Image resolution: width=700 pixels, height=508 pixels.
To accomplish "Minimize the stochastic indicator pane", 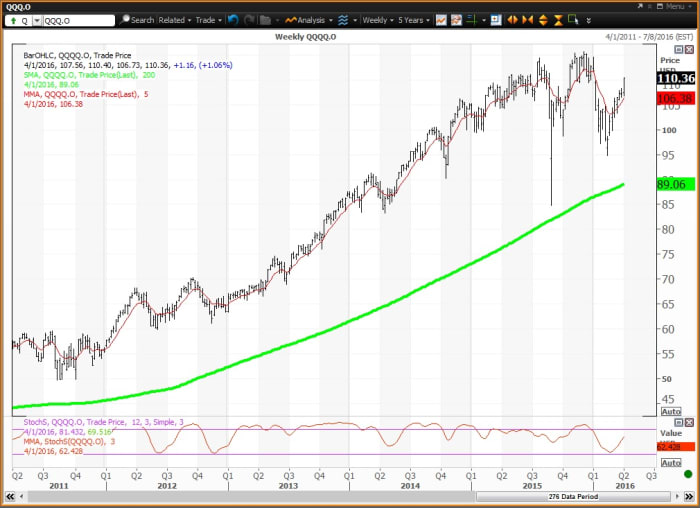I will (x=679, y=422).
